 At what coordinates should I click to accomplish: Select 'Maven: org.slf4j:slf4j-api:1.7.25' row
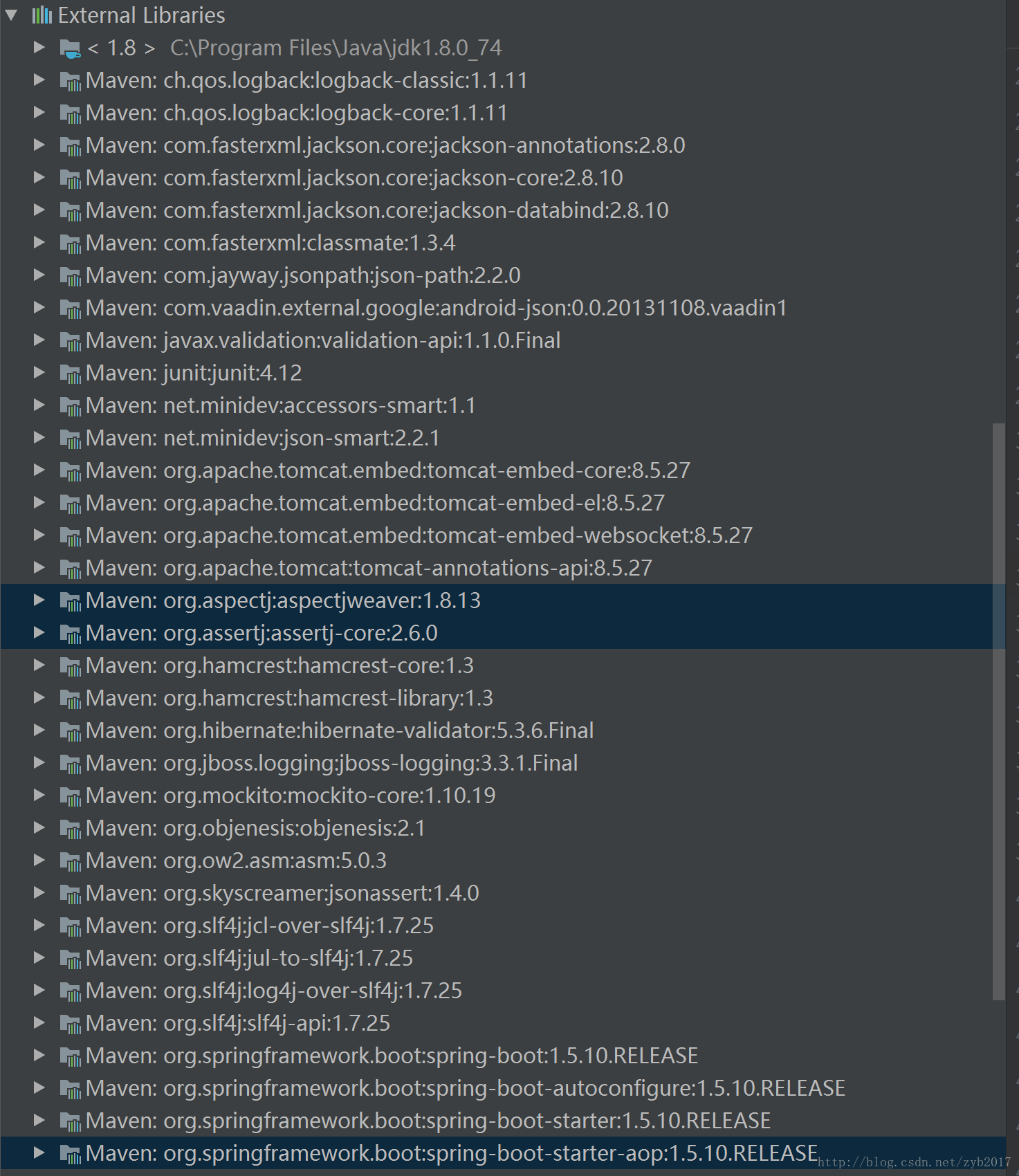(x=502, y=1023)
